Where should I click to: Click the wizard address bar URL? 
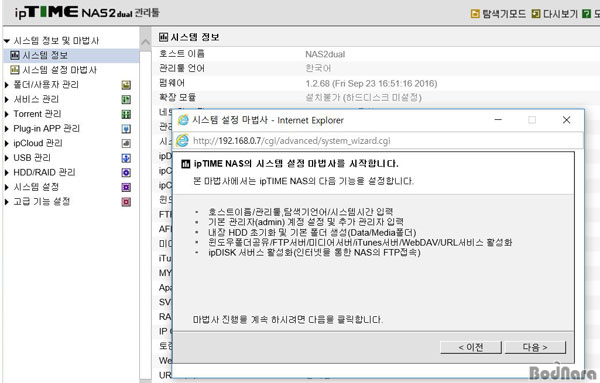[292, 141]
